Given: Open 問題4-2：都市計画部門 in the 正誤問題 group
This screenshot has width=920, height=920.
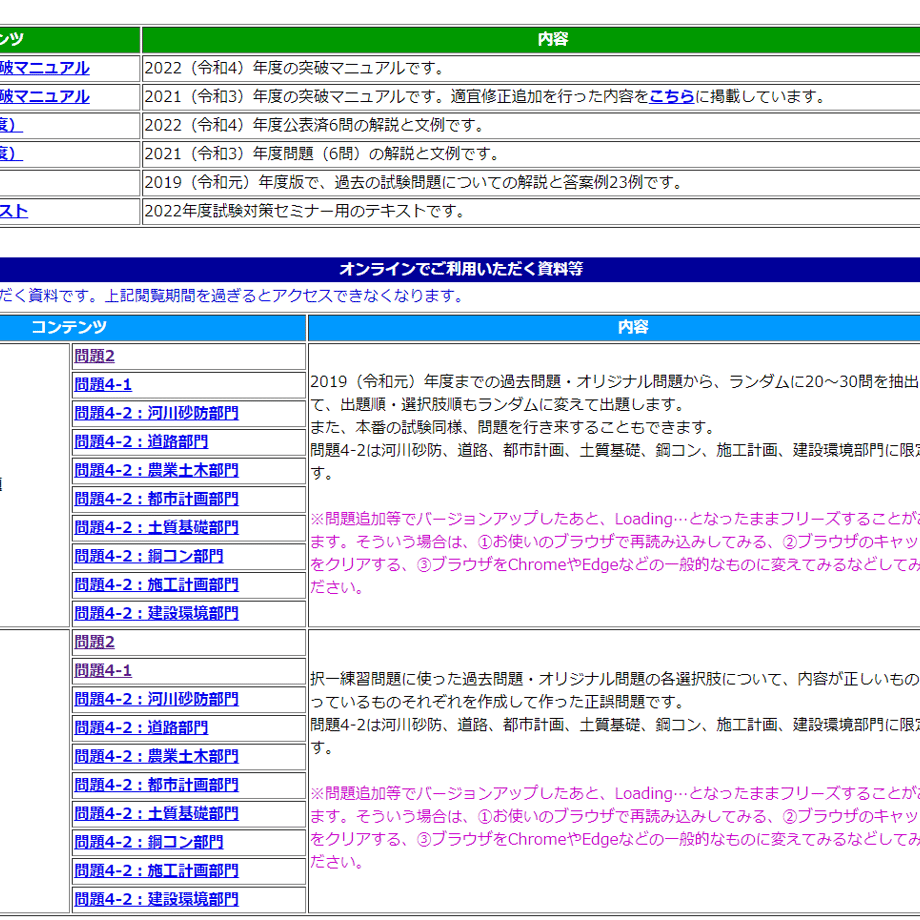Looking at the screenshot, I should [157, 785].
